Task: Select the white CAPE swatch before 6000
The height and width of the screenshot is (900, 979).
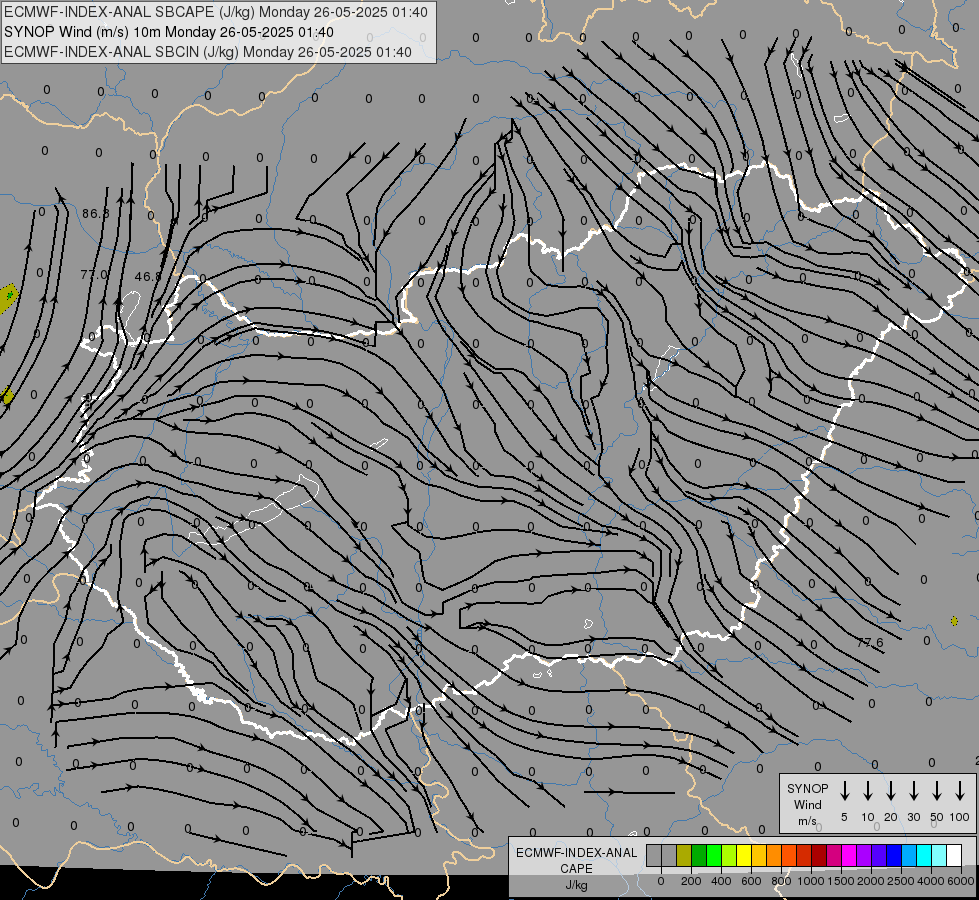Action: tap(955, 856)
